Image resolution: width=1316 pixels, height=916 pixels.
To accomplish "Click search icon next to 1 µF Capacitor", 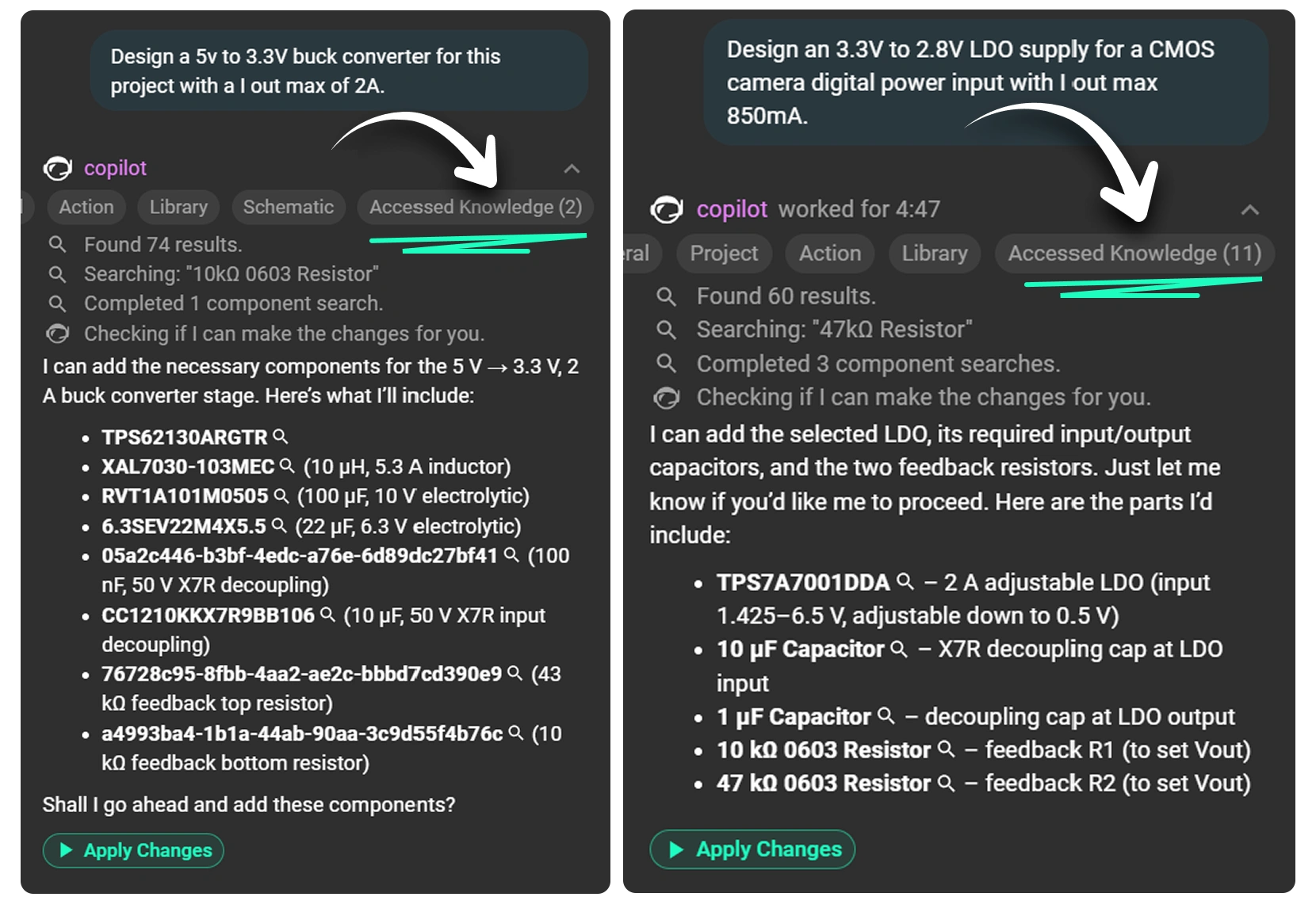I will click(x=886, y=716).
